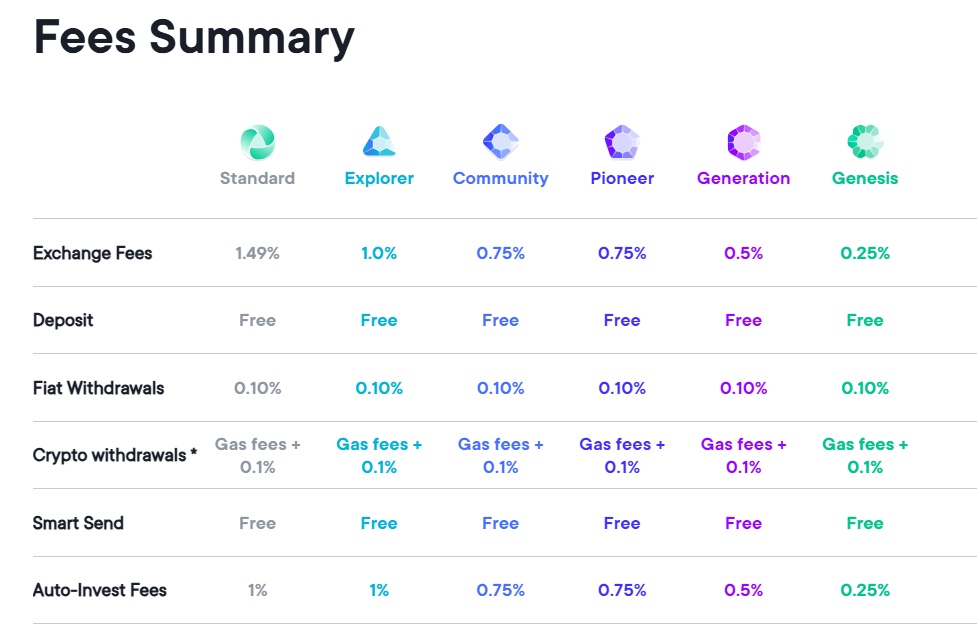
Task: Click the Generation tier purple gem icon
Action: pos(744,143)
